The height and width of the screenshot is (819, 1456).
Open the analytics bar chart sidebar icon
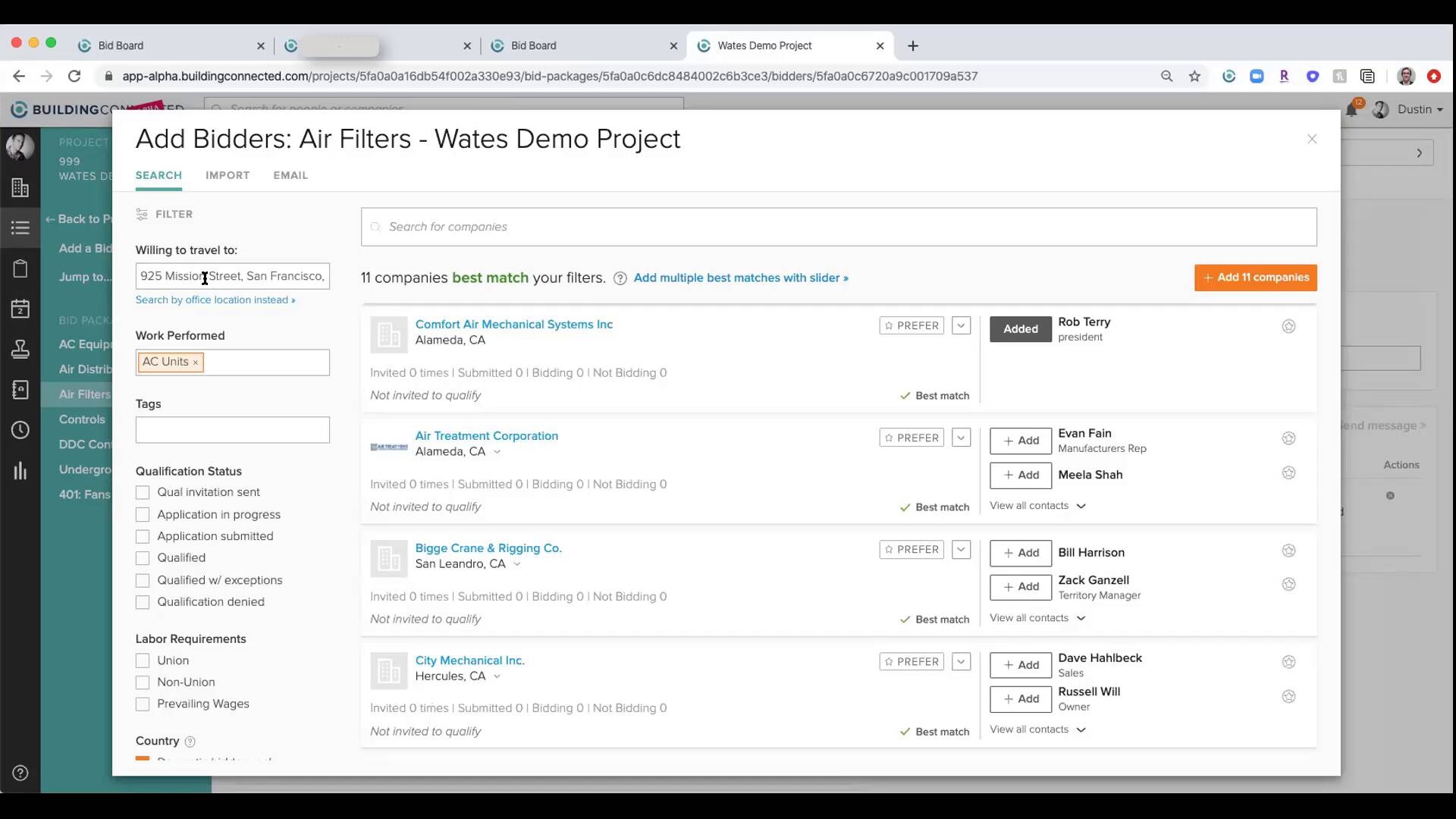click(20, 471)
